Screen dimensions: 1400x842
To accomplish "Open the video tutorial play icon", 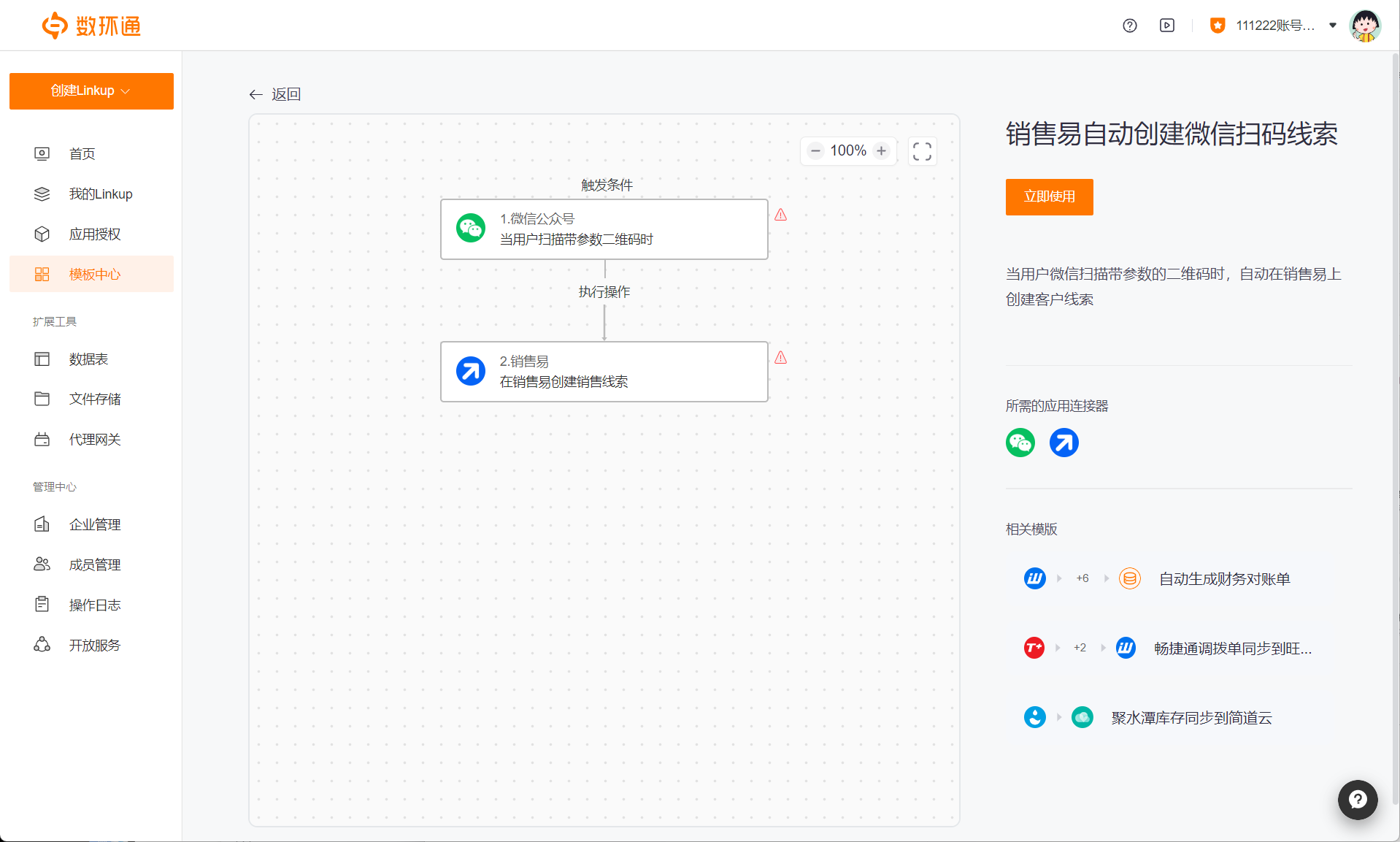I will (x=1167, y=26).
